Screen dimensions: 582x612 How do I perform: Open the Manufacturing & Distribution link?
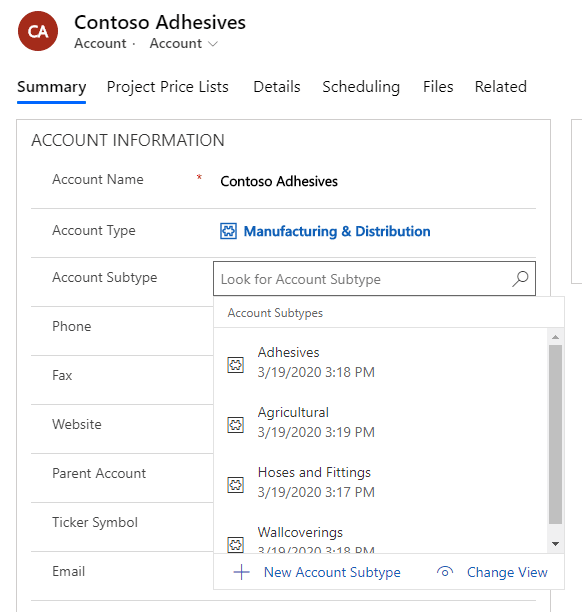[x=337, y=231]
